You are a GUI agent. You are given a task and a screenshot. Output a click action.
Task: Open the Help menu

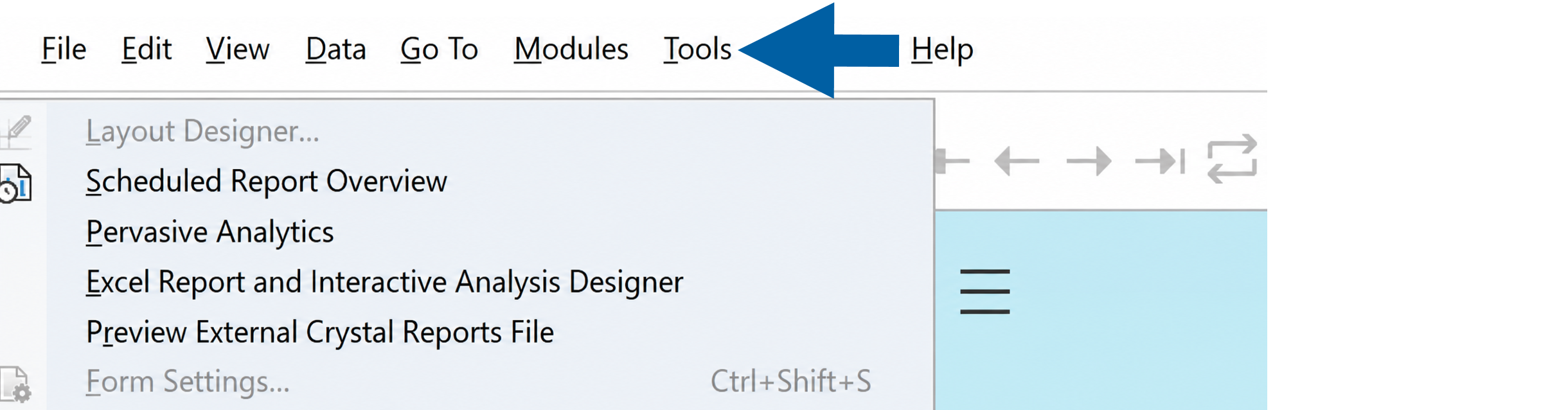[x=942, y=49]
